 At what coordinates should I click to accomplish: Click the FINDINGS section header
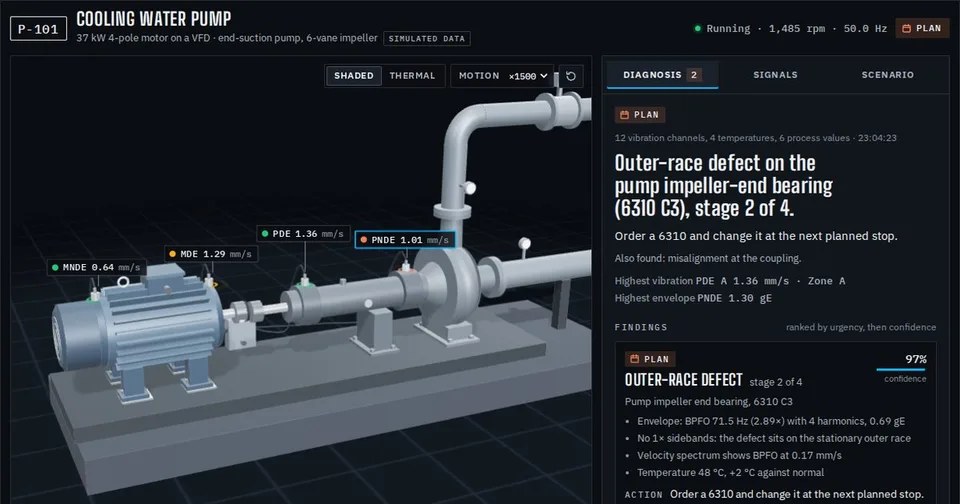point(640,328)
